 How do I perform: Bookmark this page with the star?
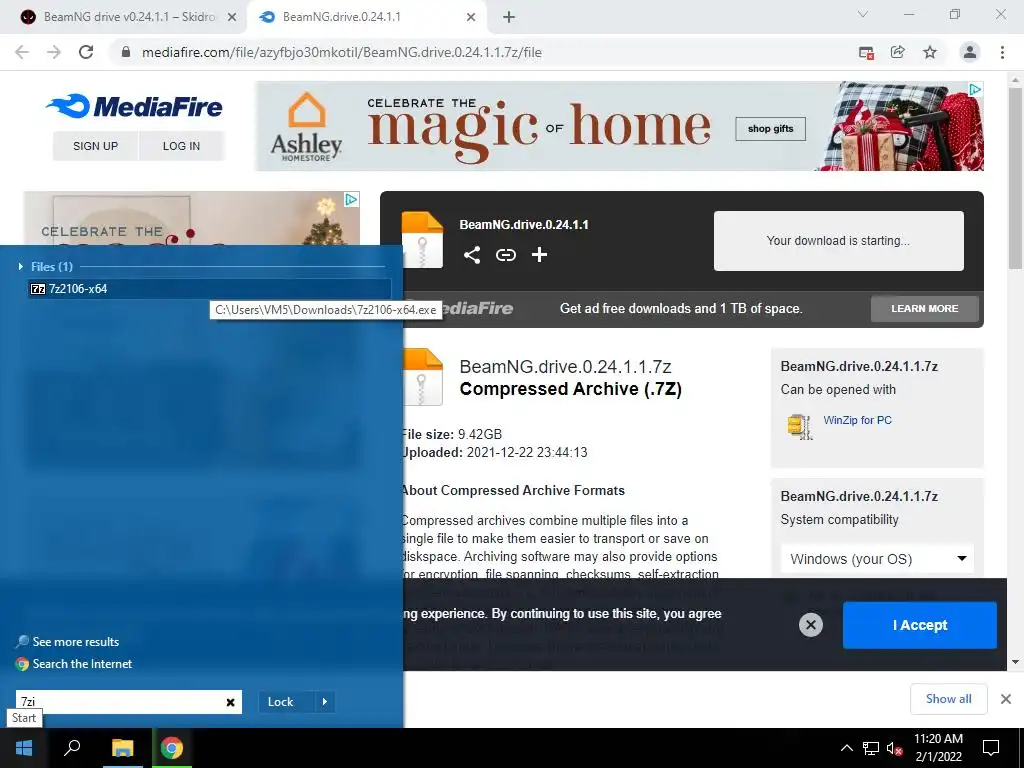click(x=930, y=52)
